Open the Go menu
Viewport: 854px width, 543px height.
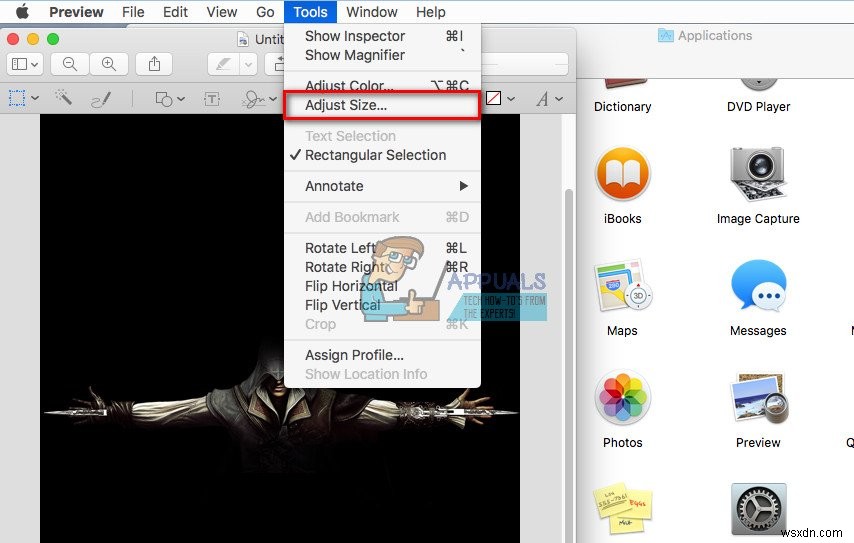(x=265, y=11)
